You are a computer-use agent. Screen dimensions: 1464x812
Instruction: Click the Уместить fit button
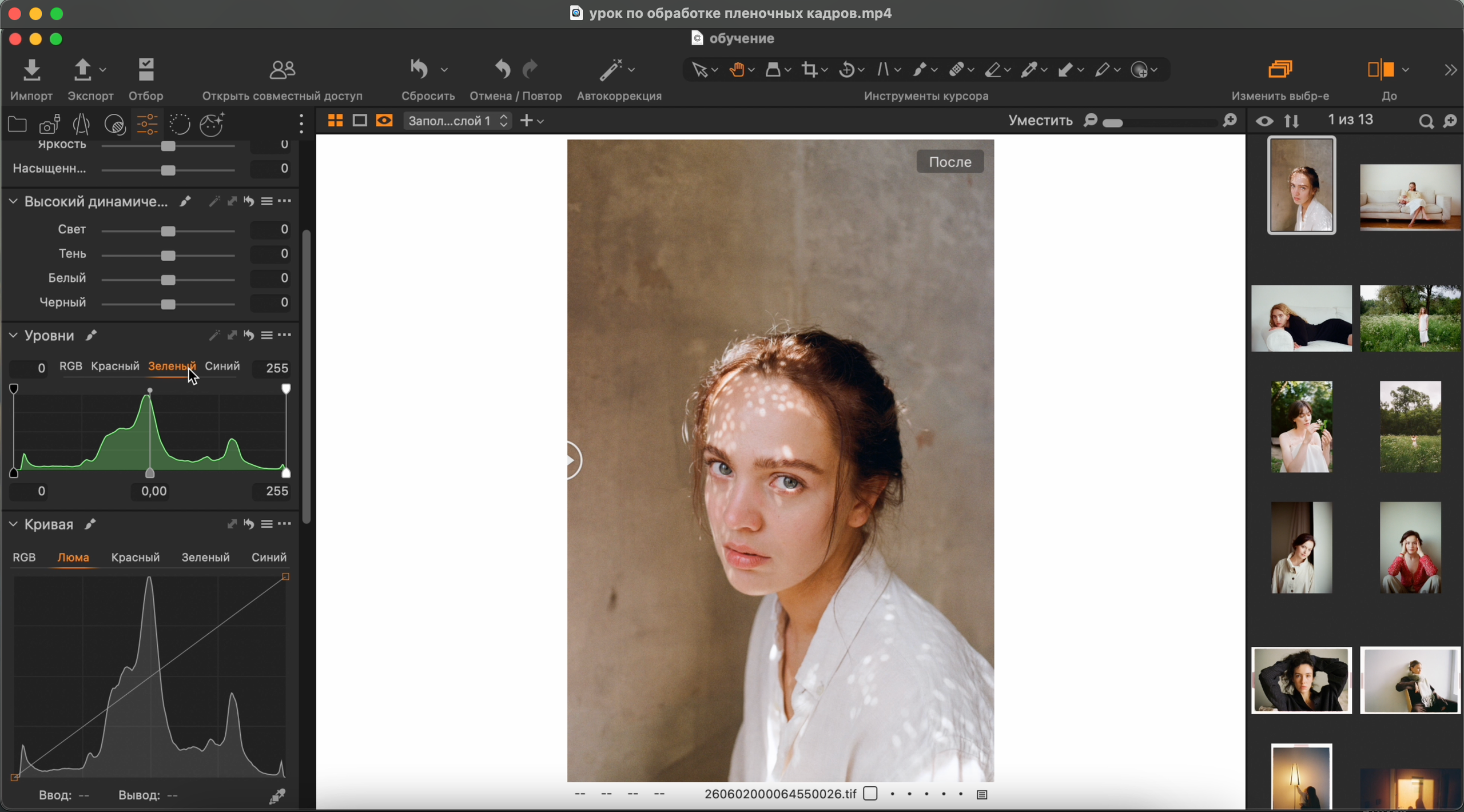1040,121
